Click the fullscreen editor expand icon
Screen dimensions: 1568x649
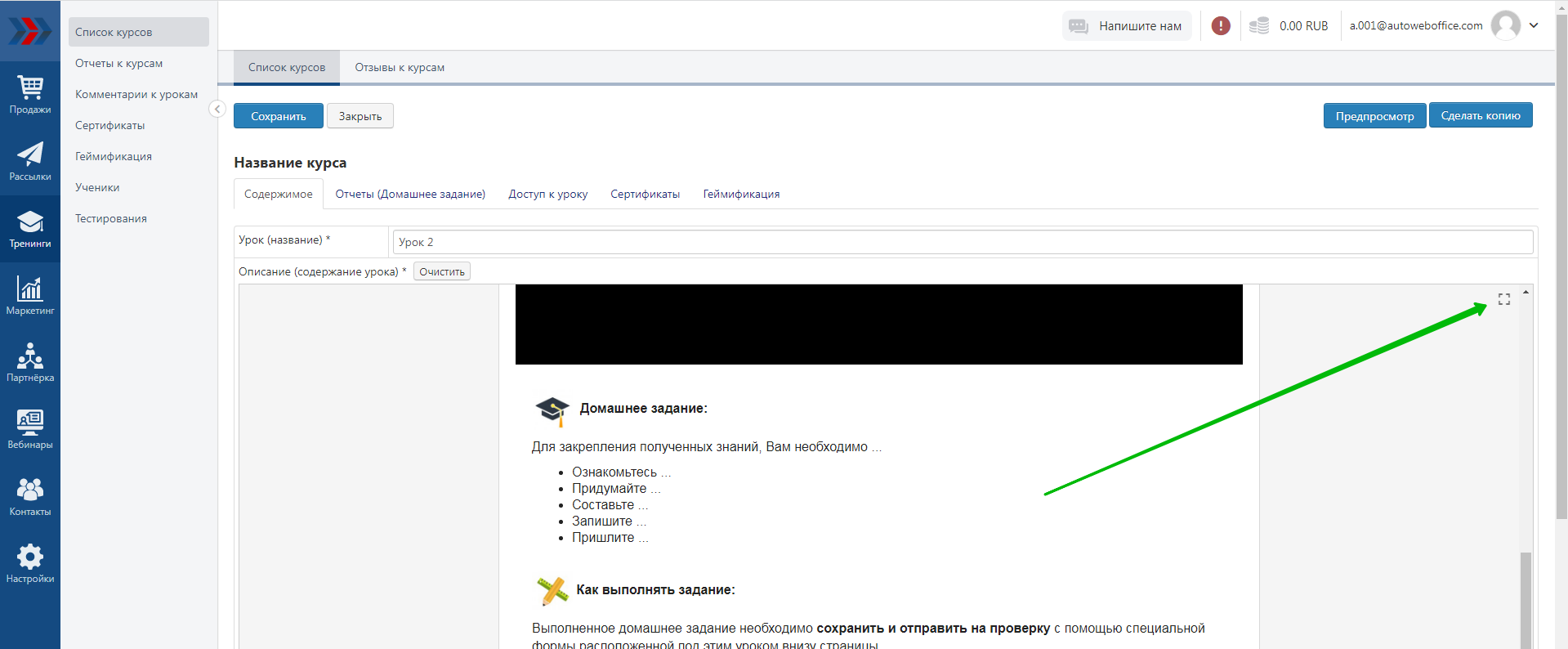pyautogui.click(x=1503, y=299)
